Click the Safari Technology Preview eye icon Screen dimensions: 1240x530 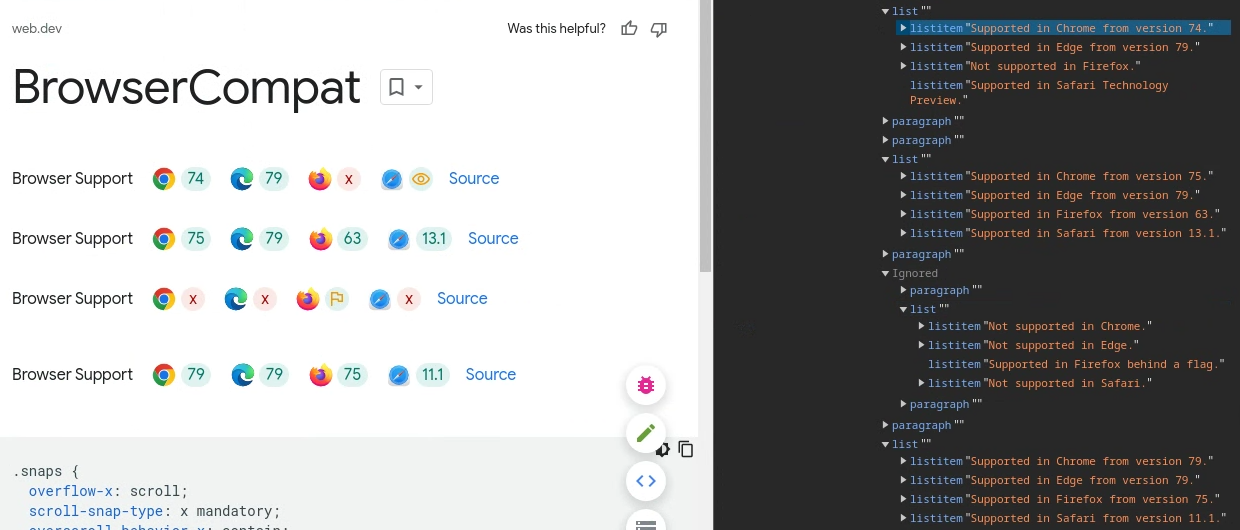[421, 179]
